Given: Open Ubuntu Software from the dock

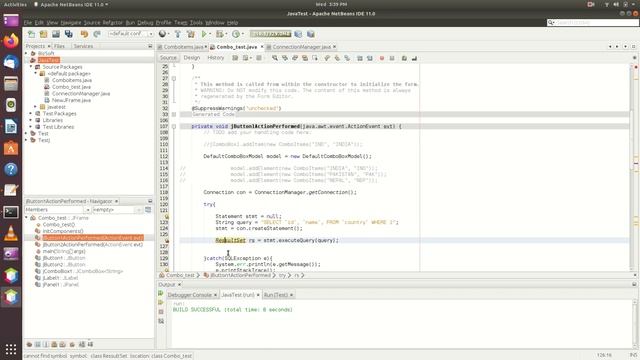Looking at the screenshot, I should coord(11,148).
